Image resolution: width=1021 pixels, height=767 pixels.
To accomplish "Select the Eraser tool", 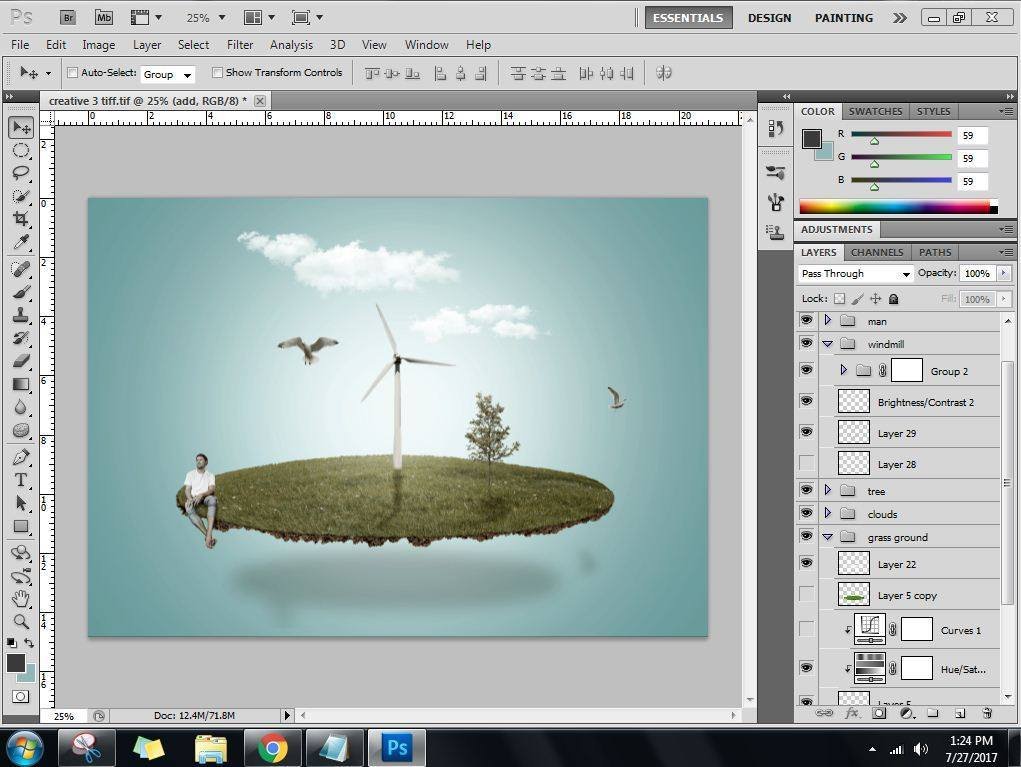I will [21, 361].
